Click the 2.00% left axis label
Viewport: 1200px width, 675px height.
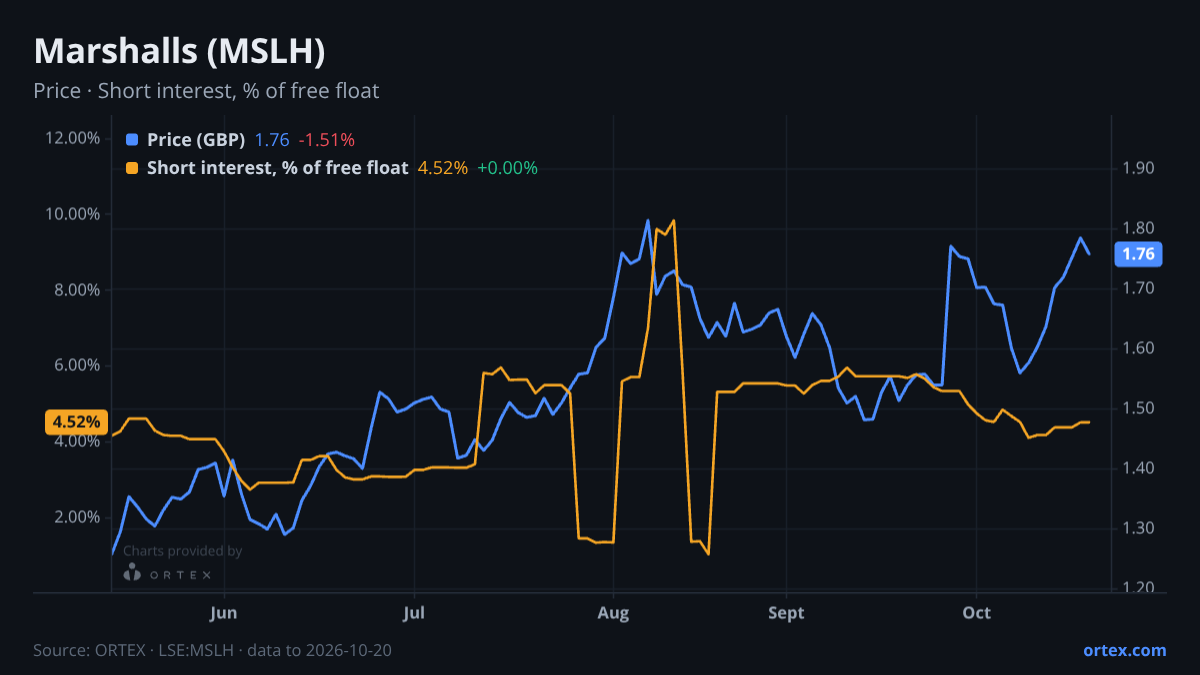tap(76, 517)
